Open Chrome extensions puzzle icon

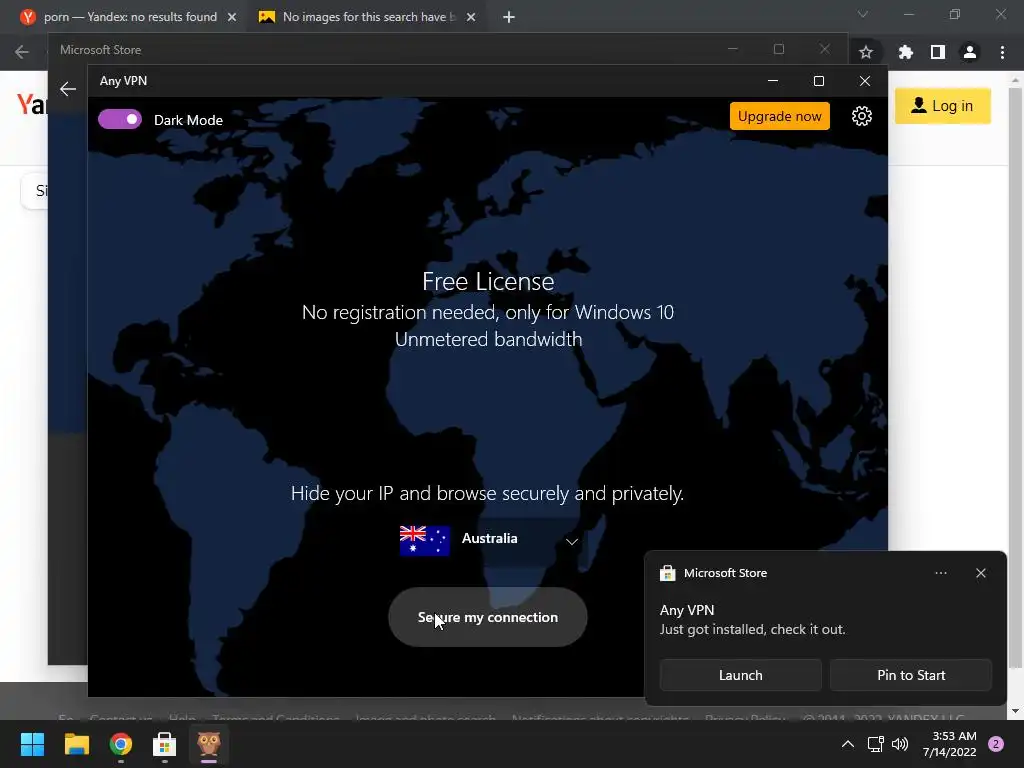(905, 52)
